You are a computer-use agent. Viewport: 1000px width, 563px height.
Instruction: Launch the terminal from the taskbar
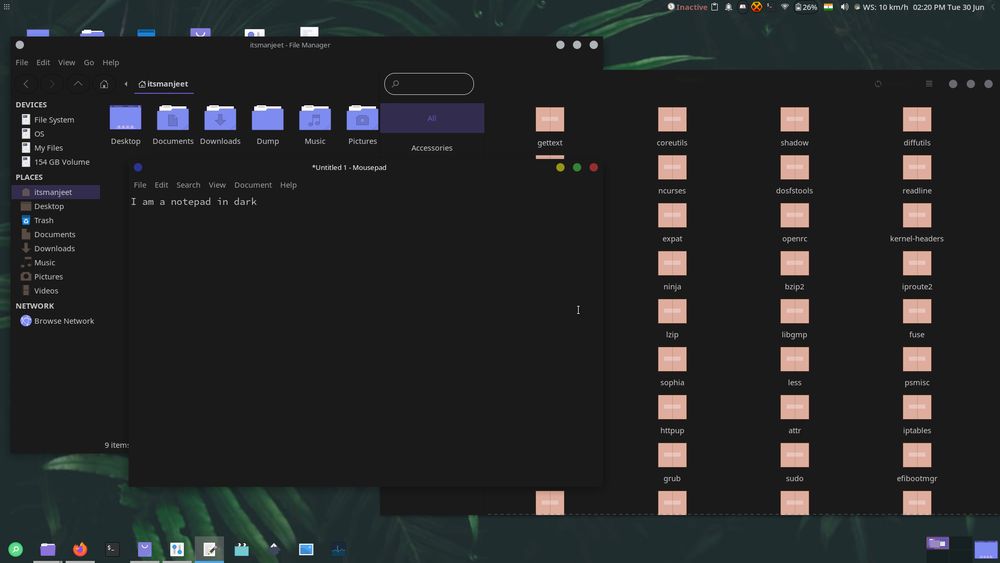click(112, 549)
